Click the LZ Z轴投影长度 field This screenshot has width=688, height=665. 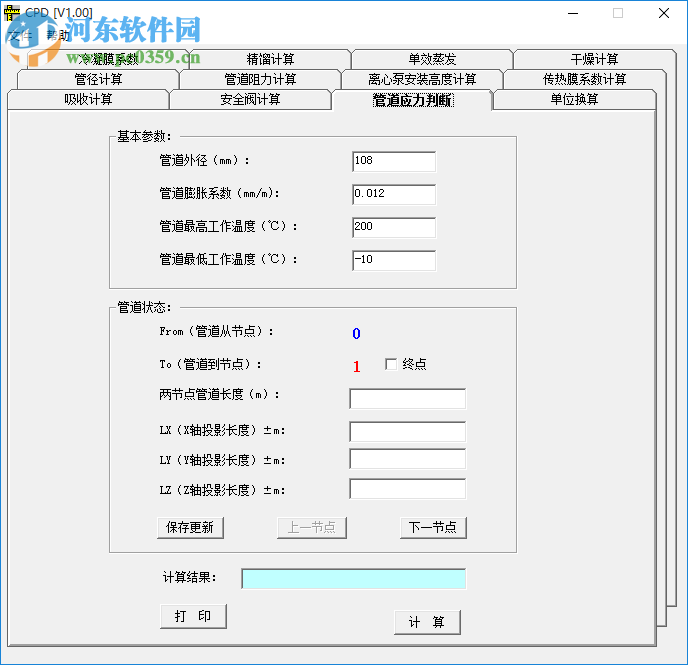pyautogui.click(x=408, y=489)
